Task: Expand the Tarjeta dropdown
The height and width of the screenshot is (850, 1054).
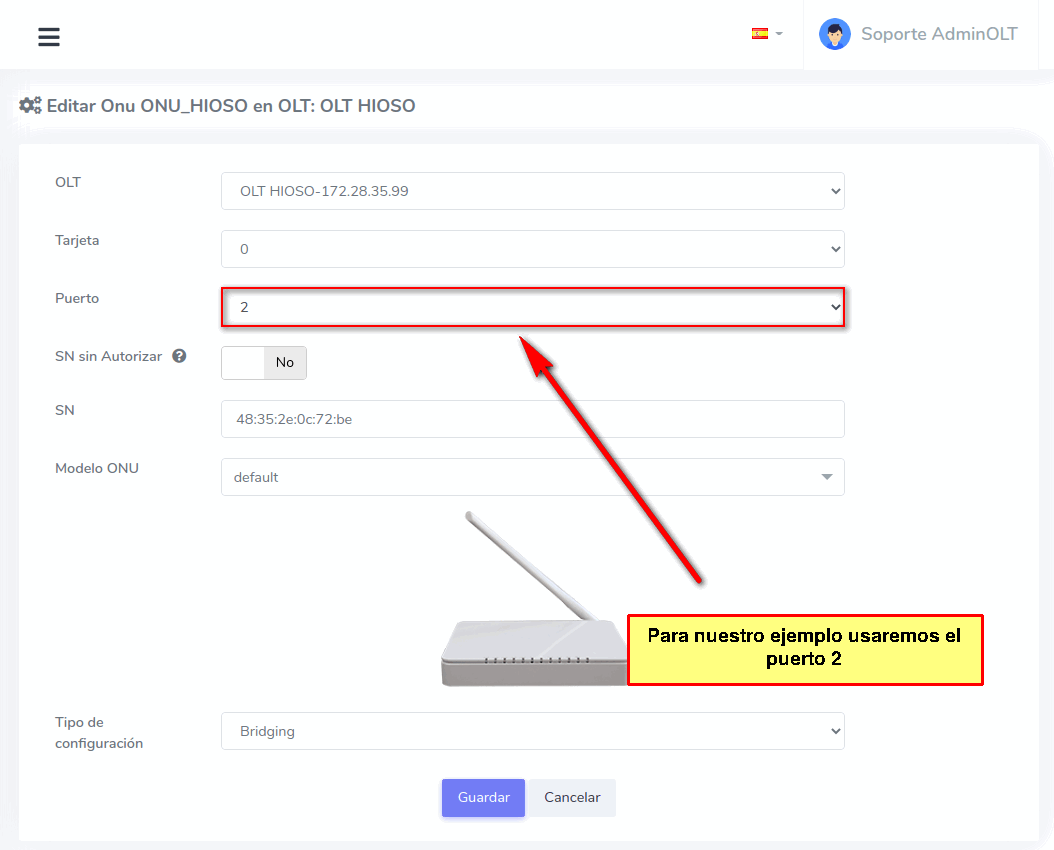Action: pyautogui.click(x=532, y=249)
